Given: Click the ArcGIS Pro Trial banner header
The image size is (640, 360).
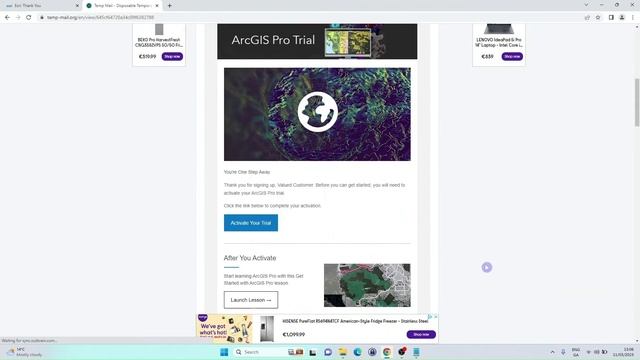Looking at the screenshot, I should point(317,41).
